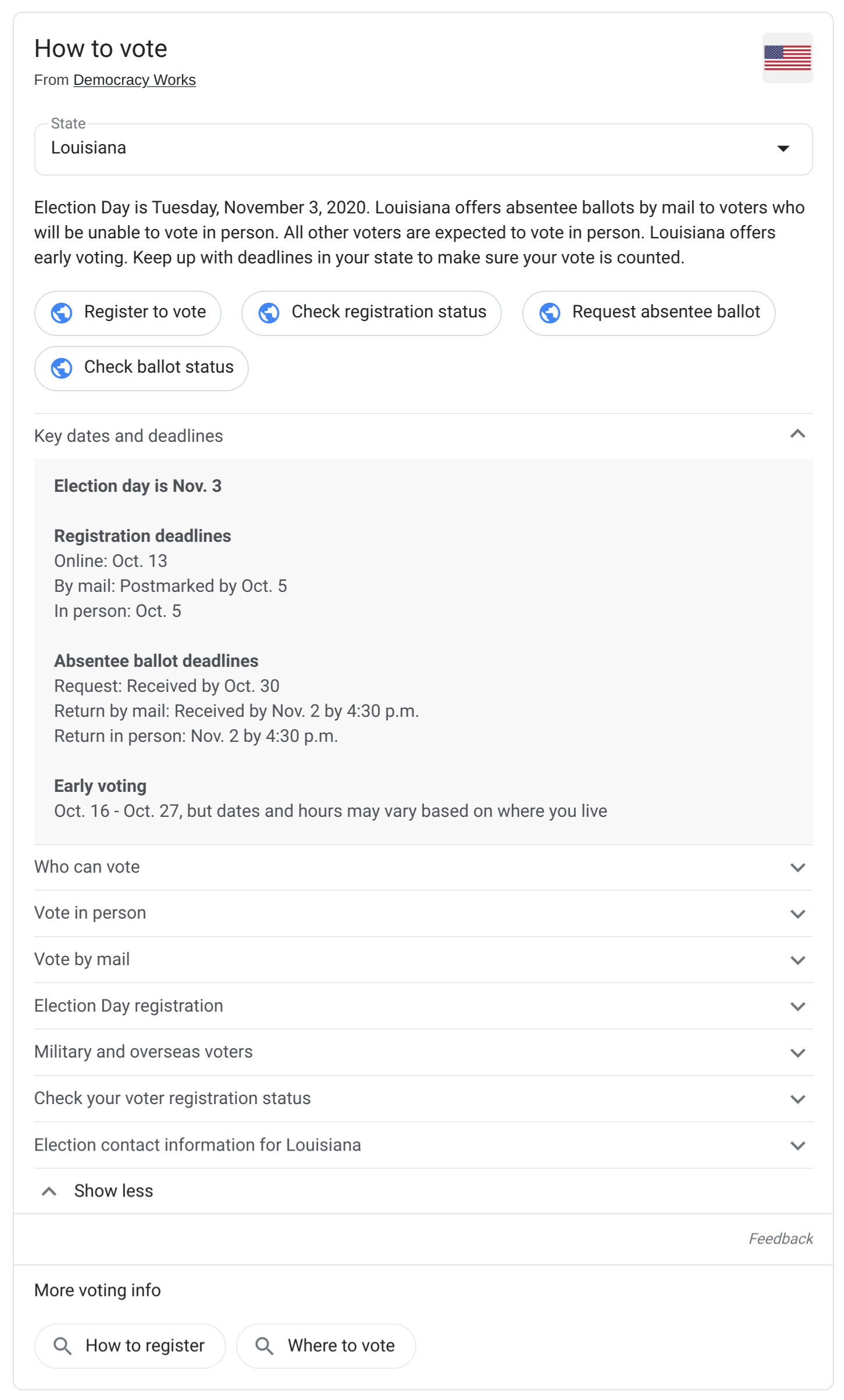Expand Election contact information for Louisiana
The height and width of the screenshot is (1400, 844).
pyautogui.click(x=797, y=1145)
